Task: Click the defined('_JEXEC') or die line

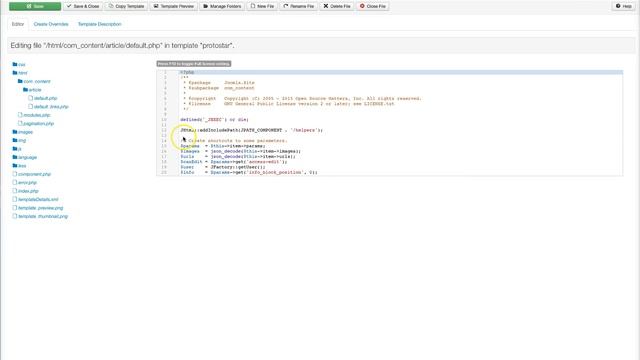Action: (x=214, y=120)
